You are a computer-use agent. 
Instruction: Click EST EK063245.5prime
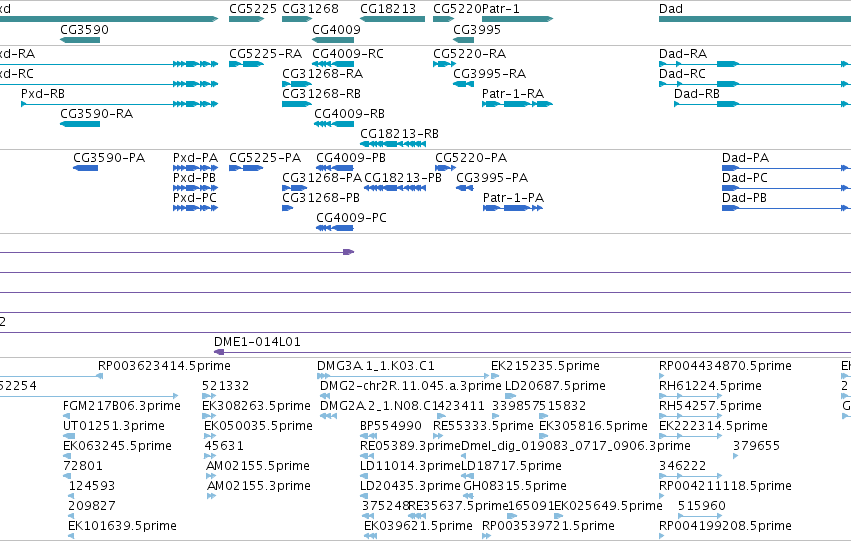(66, 456)
